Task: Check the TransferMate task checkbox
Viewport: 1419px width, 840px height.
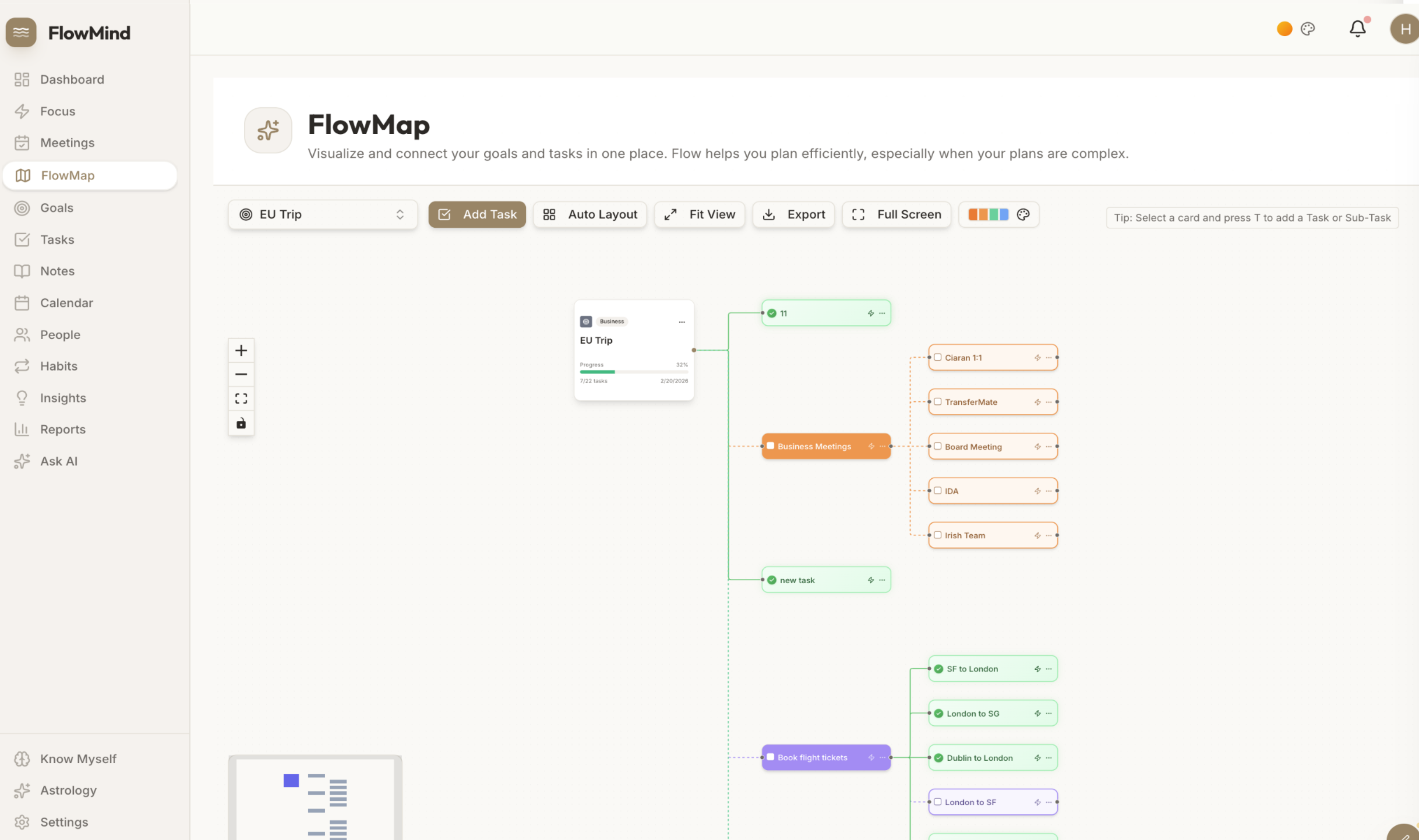Action: [938, 401]
